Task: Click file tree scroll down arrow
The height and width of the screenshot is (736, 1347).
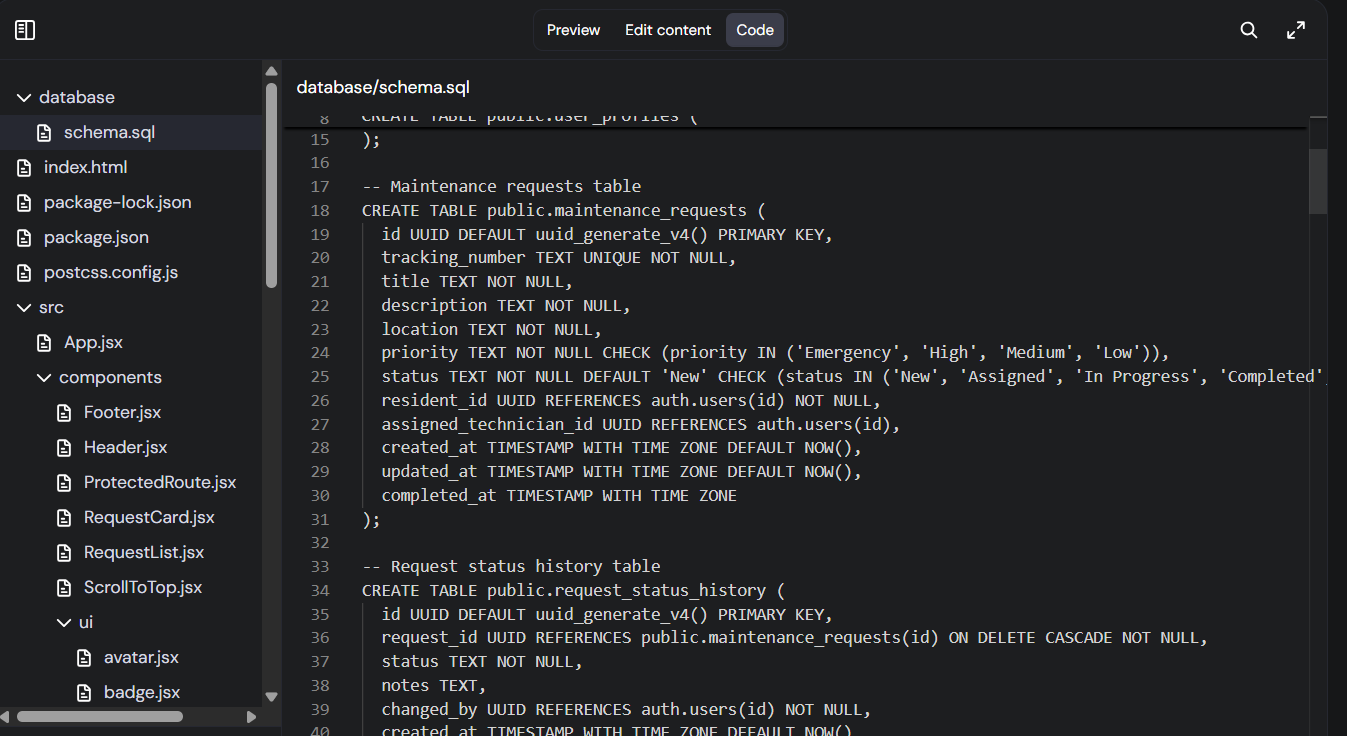Action: click(x=271, y=697)
